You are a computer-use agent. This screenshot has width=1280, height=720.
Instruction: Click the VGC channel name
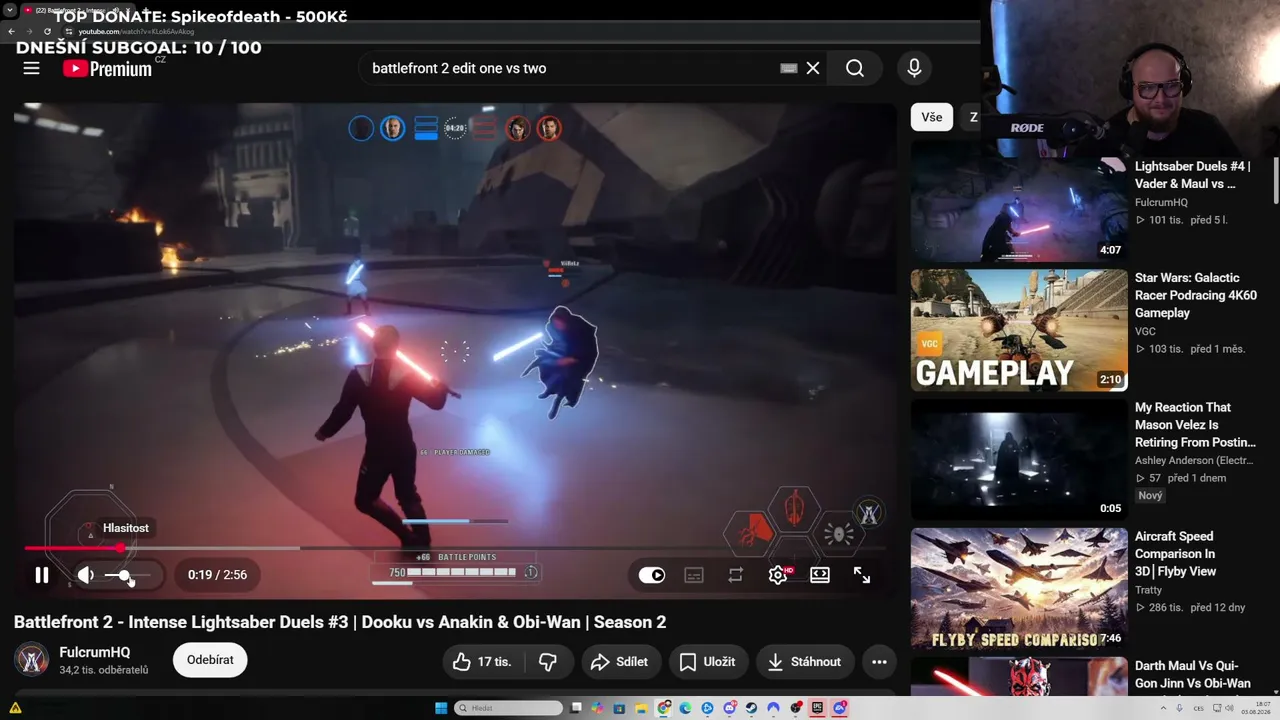coord(1145,331)
